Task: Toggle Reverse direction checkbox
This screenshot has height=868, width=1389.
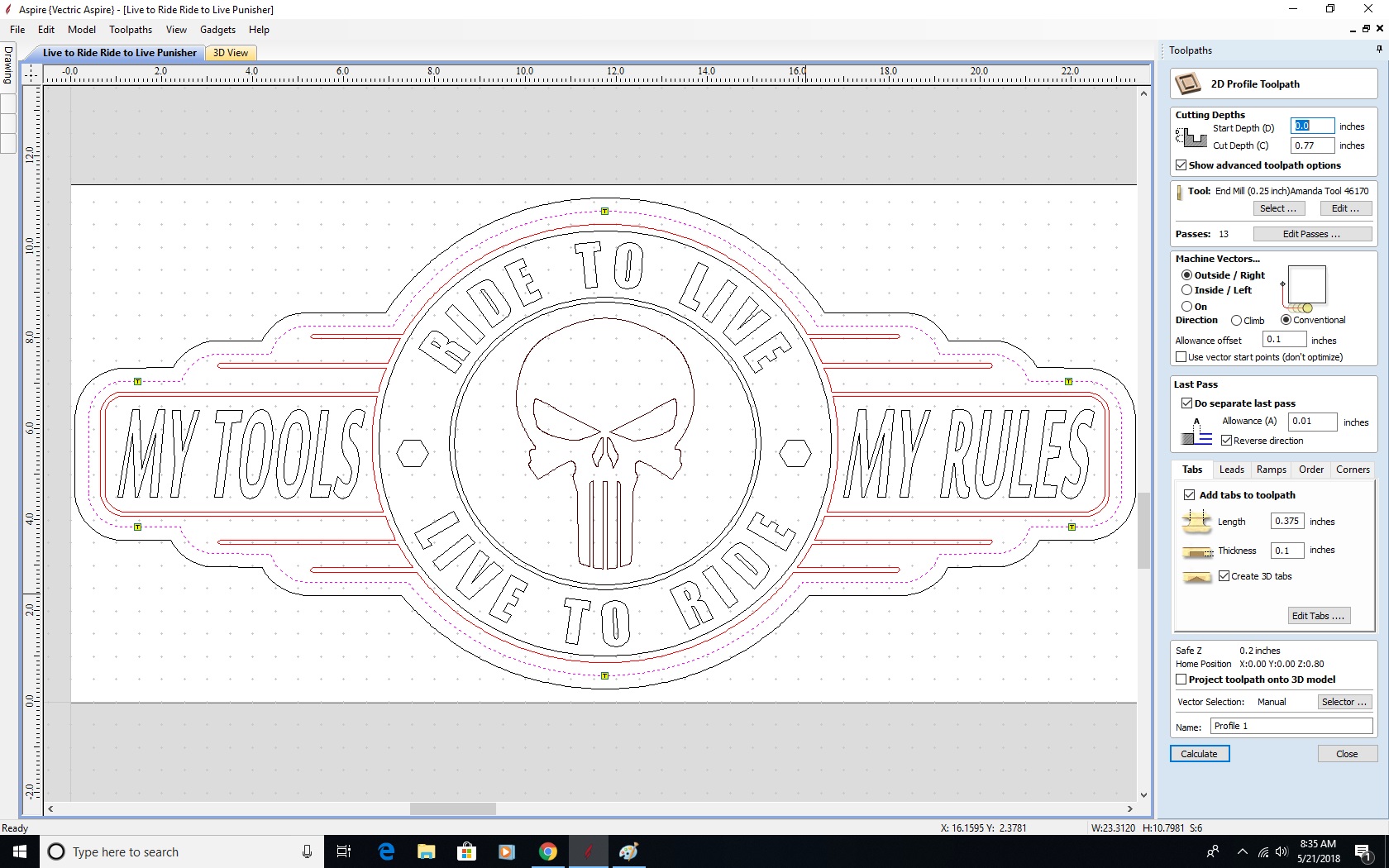Action: point(1226,441)
